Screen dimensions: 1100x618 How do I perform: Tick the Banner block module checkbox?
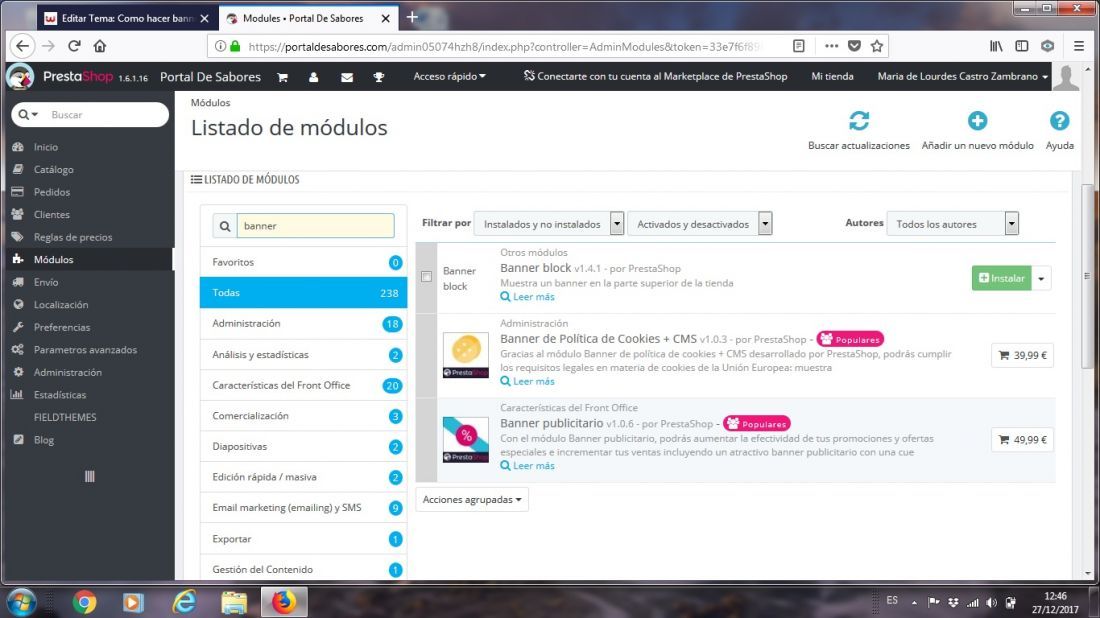pyautogui.click(x=427, y=276)
